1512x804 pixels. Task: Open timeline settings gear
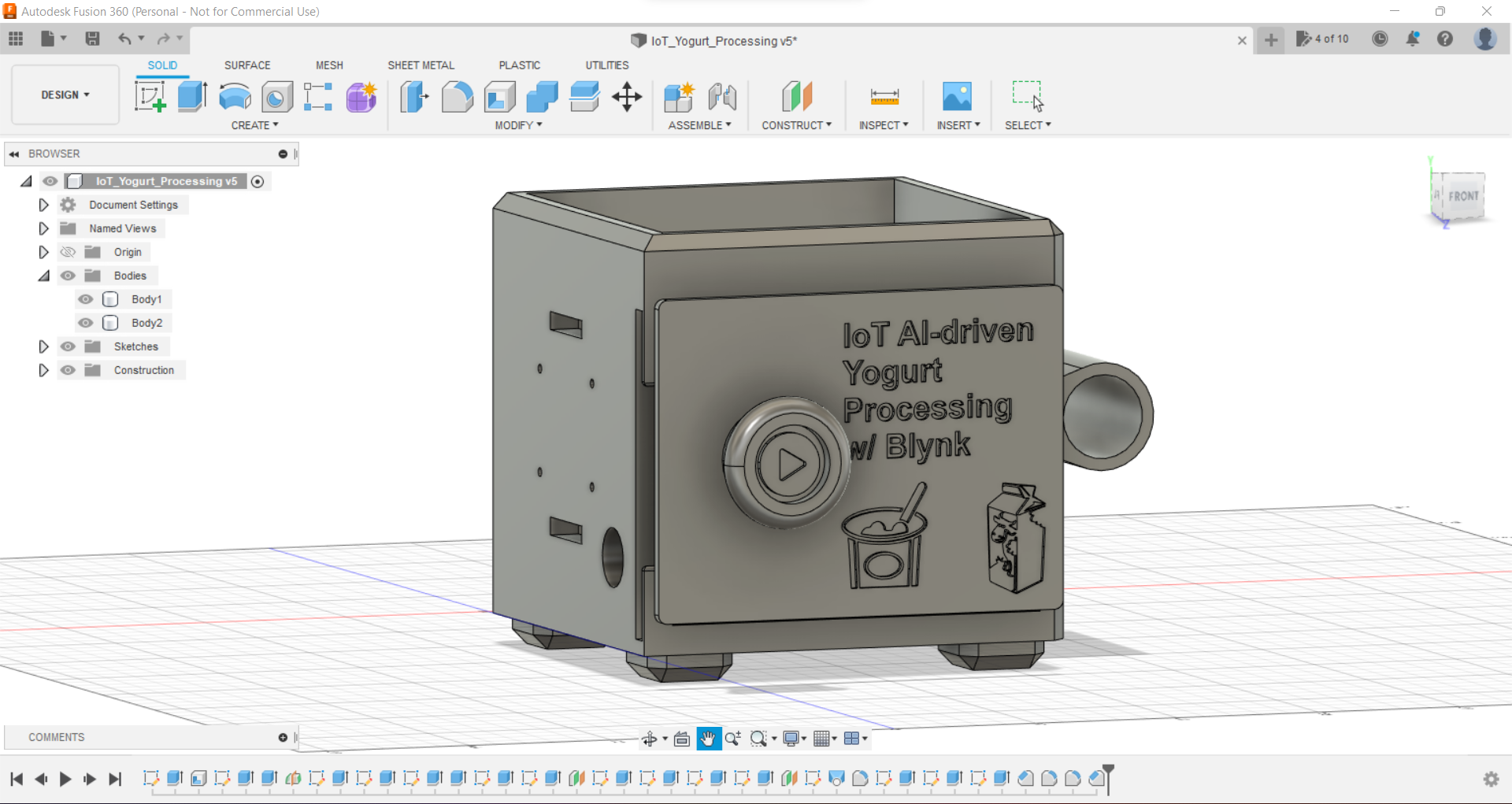1491,779
